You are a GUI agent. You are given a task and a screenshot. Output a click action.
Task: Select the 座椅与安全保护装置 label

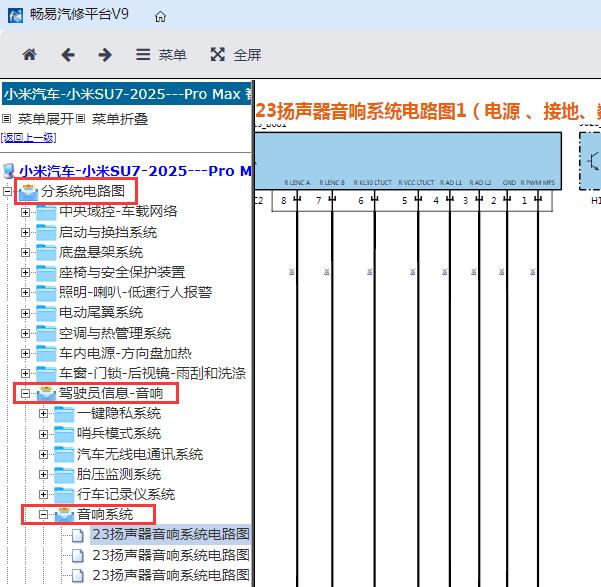coord(122,272)
